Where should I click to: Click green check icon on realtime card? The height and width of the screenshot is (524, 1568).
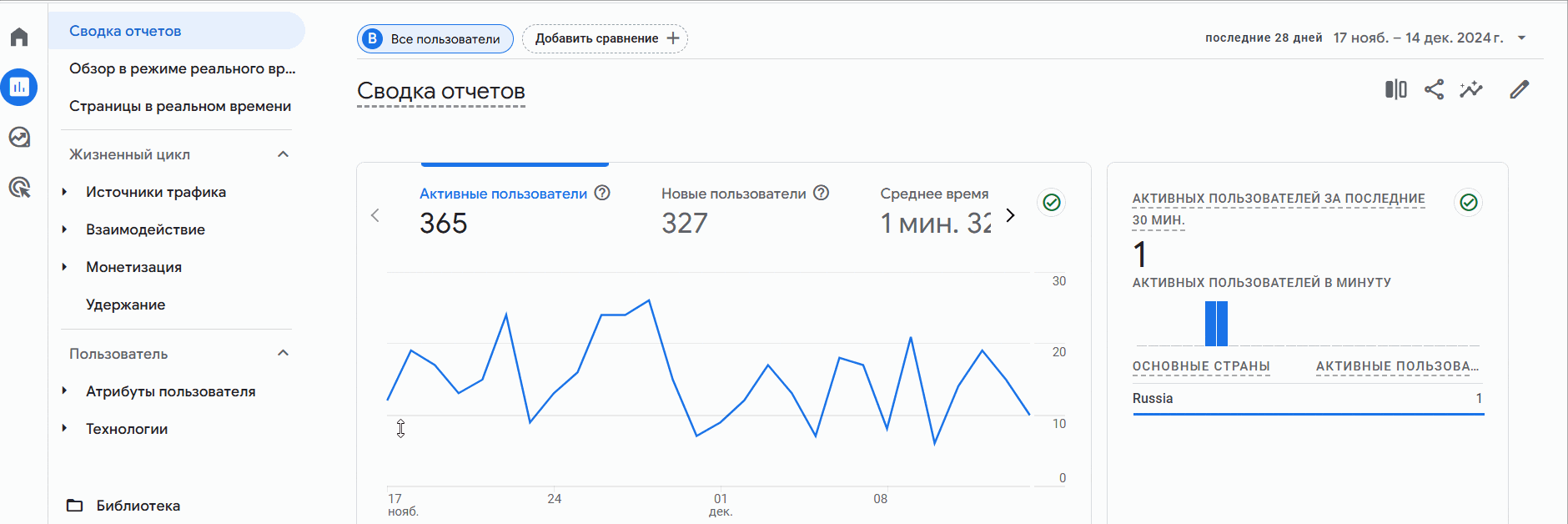1469,202
